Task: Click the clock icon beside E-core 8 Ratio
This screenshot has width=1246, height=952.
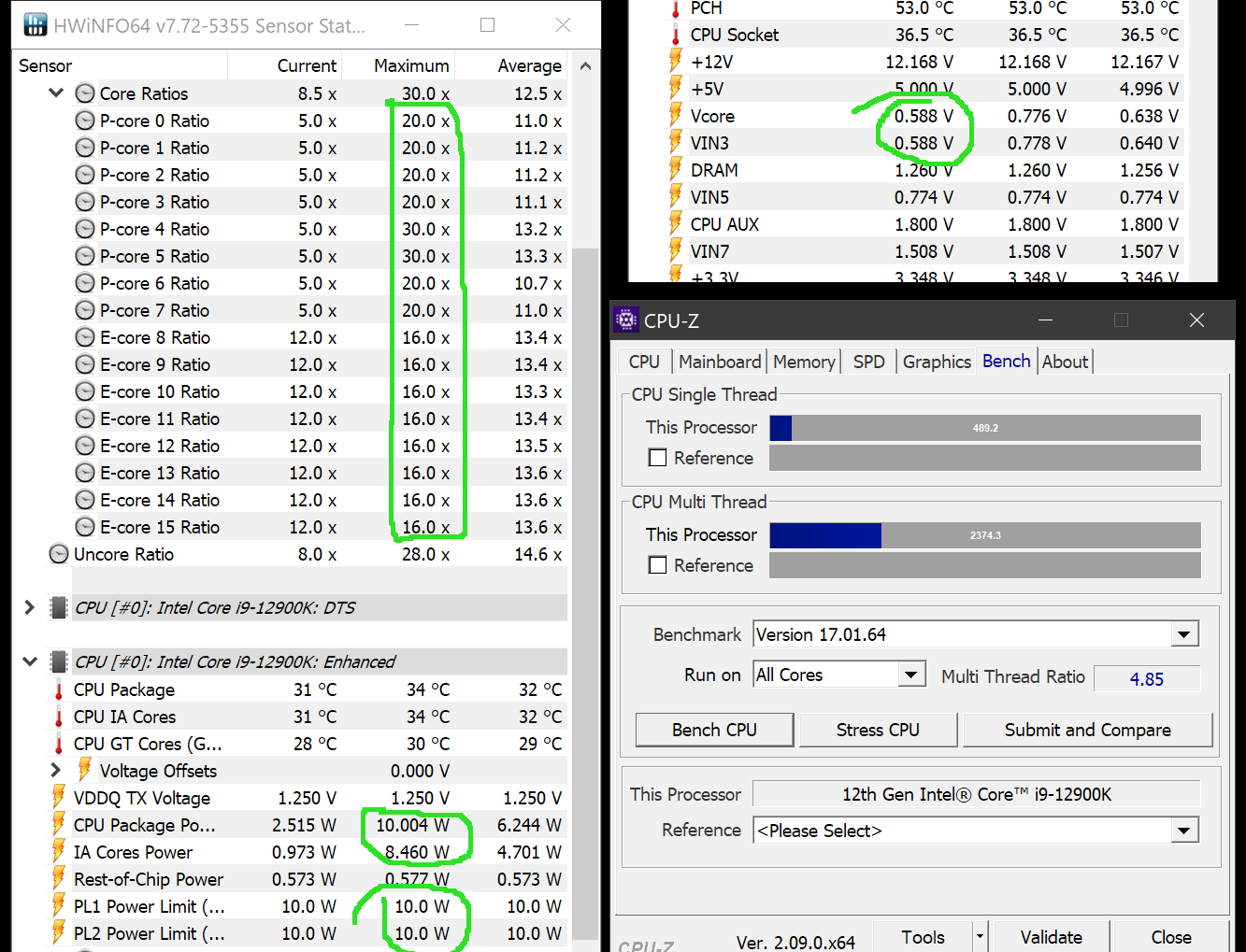Action: (x=85, y=337)
